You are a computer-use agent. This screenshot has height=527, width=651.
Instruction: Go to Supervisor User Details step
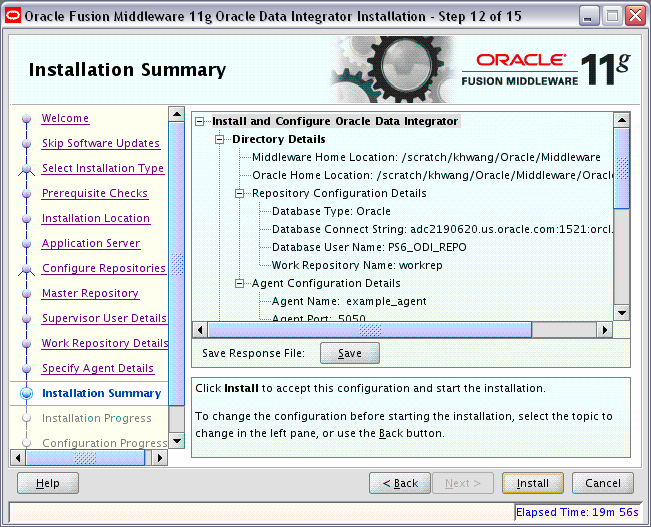(x=104, y=318)
